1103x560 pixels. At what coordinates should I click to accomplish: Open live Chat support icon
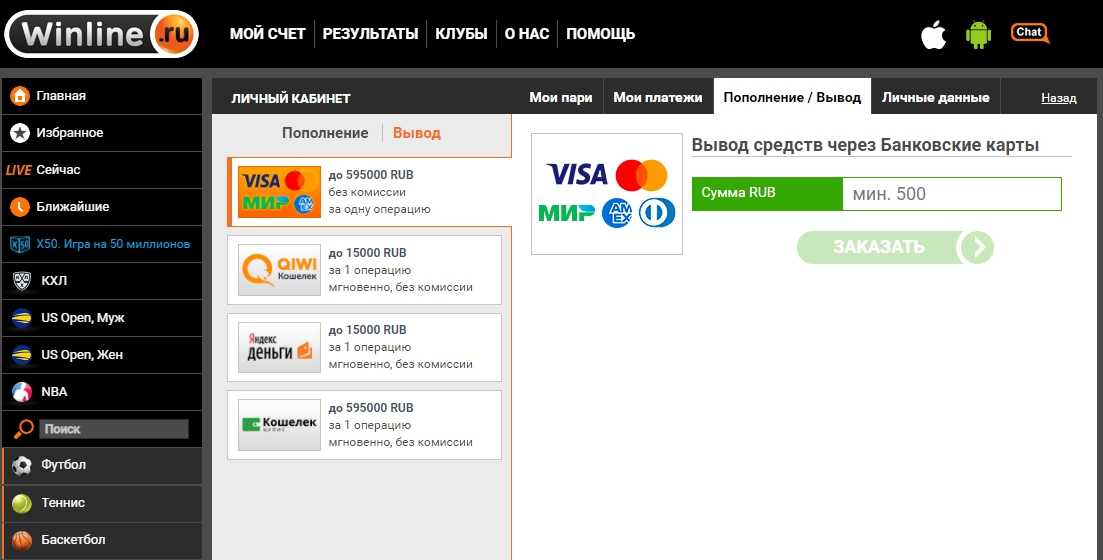click(1029, 33)
